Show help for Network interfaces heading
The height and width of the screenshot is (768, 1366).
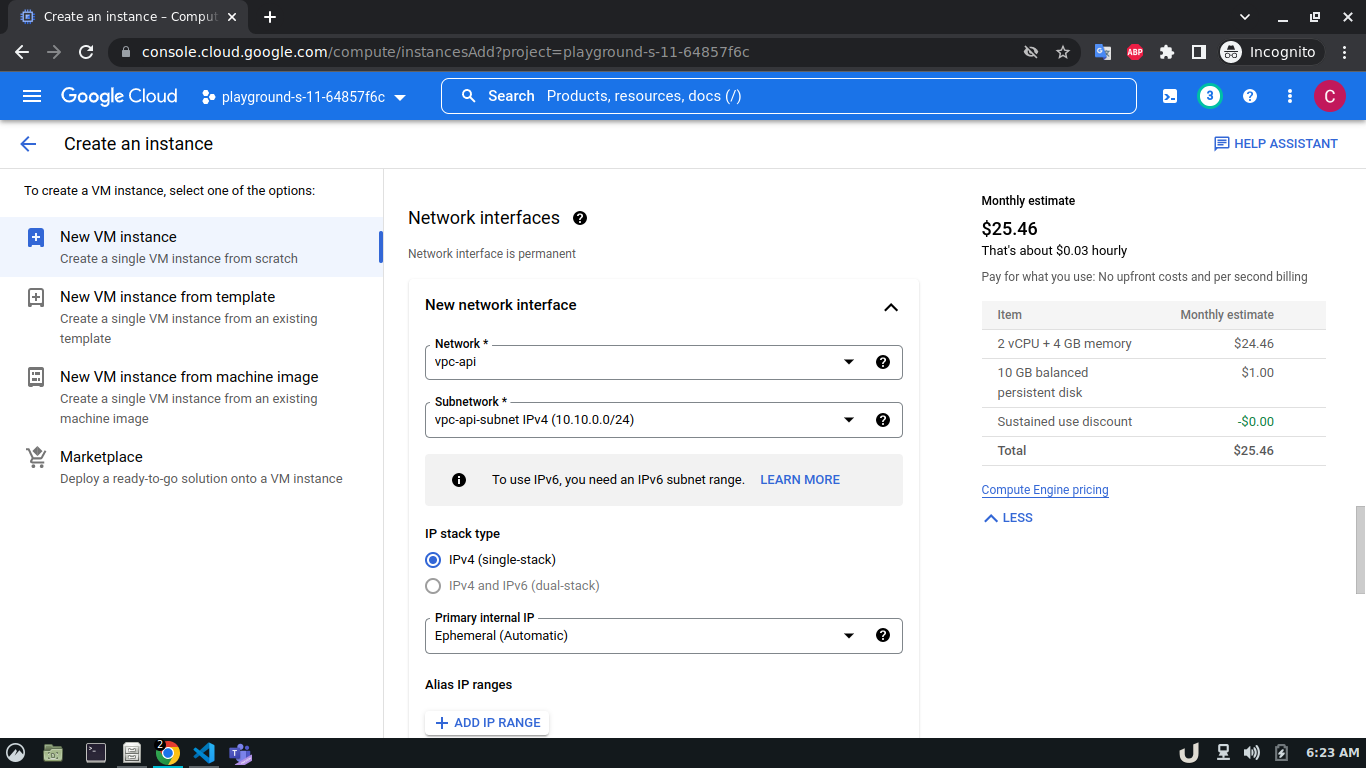click(580, 218)
